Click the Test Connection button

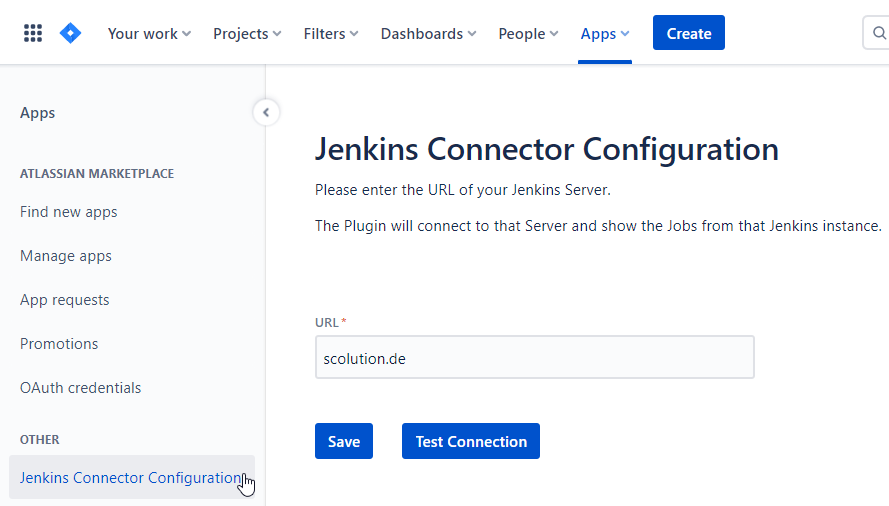471,441
